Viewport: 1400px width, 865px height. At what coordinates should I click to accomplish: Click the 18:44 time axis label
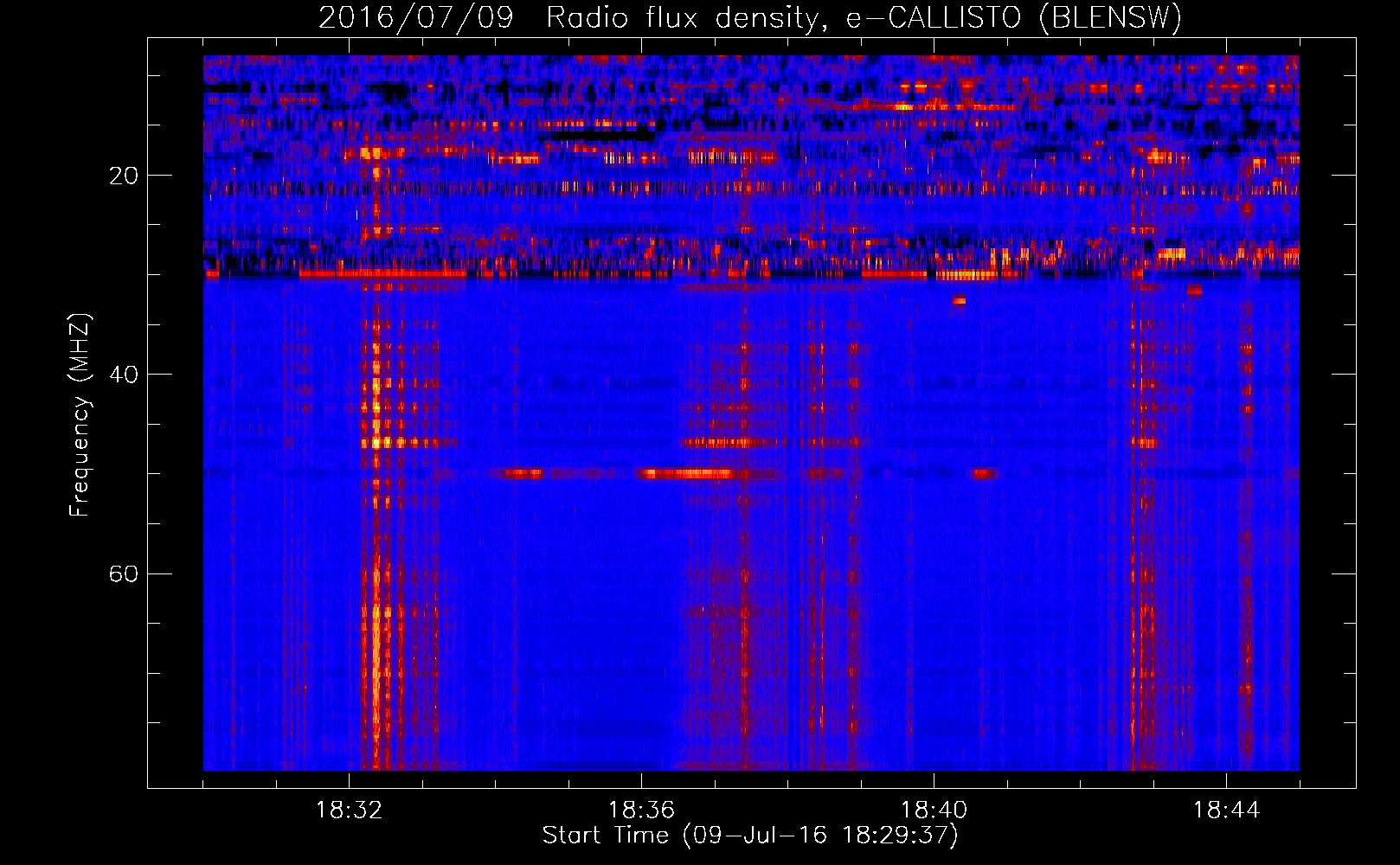pyautogui.click(x=1226, y=811)
